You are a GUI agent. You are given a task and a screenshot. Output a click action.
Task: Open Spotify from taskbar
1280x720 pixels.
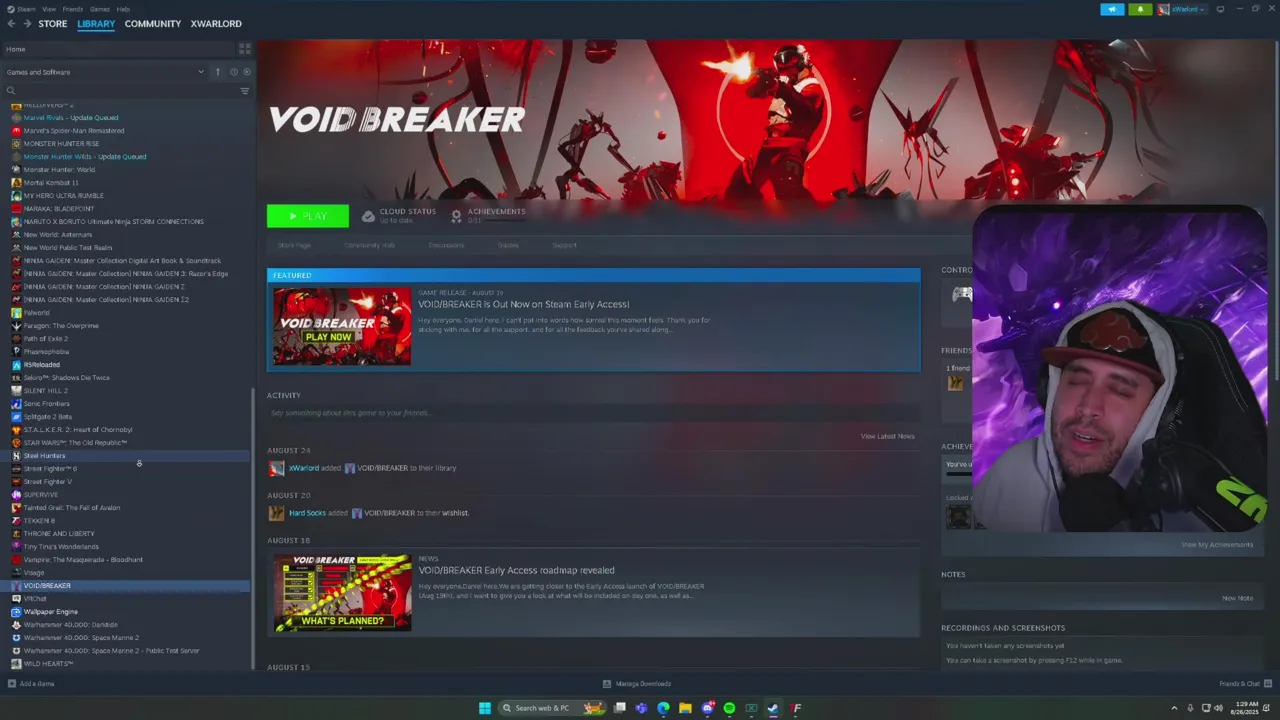(x=729, y=708)
